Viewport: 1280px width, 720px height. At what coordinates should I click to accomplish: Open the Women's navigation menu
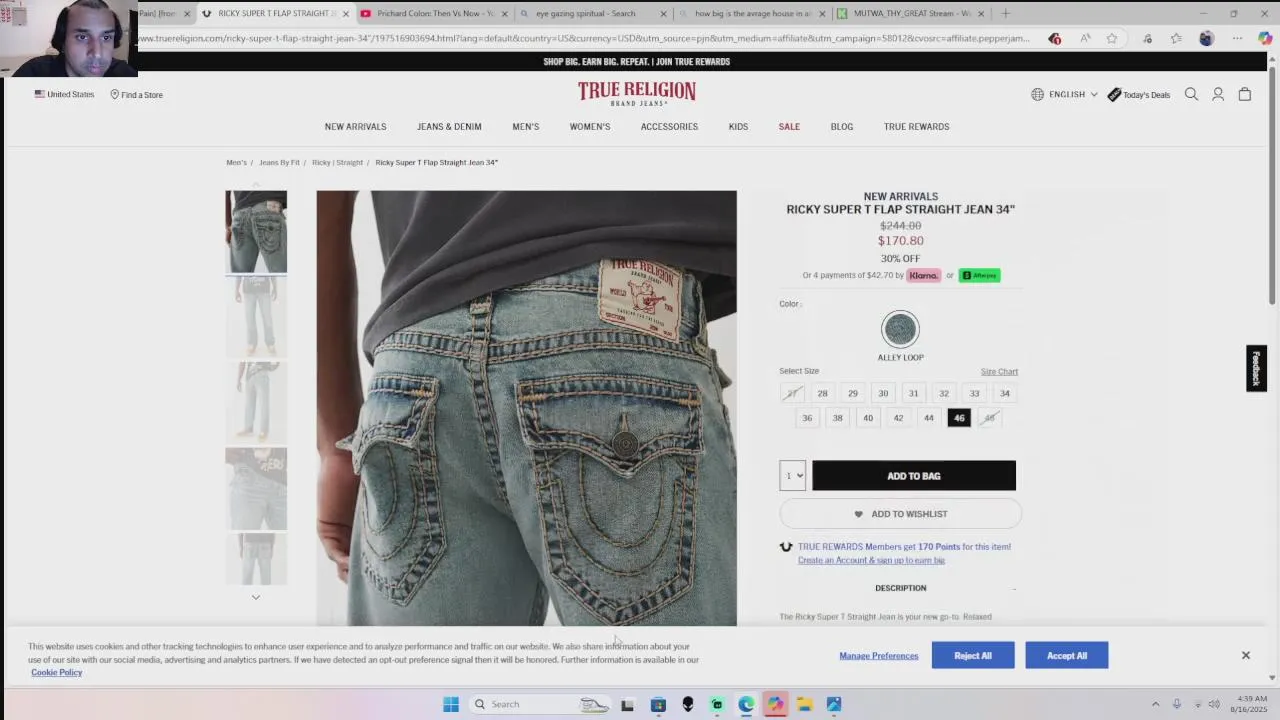click(x=590, y=127)
